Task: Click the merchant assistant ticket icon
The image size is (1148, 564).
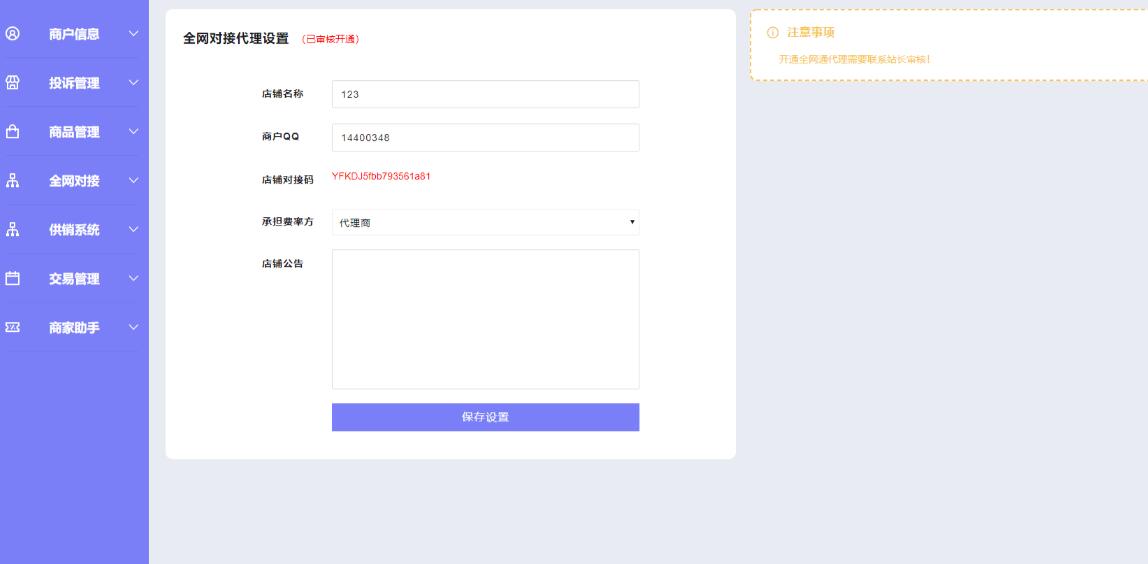Action: pyautogui.click(x=13, y=327)
